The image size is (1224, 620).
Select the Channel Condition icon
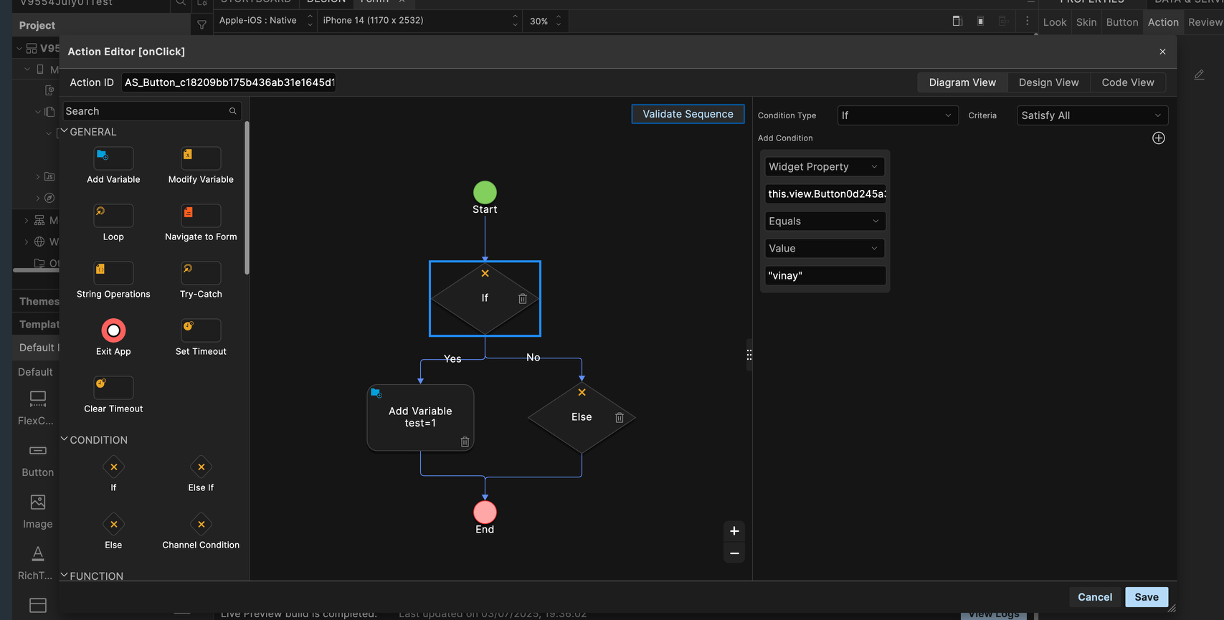200,524
